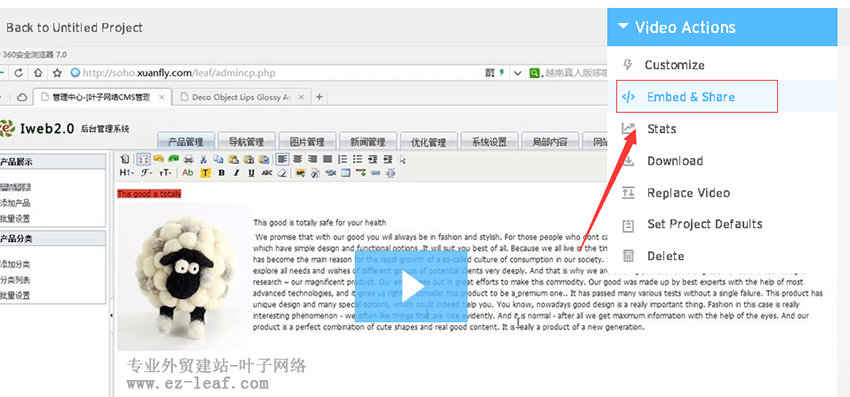Click the soho.xuanfly.com address bar
The height and width of the screenshot is (397, 850).
click(276, 73)
